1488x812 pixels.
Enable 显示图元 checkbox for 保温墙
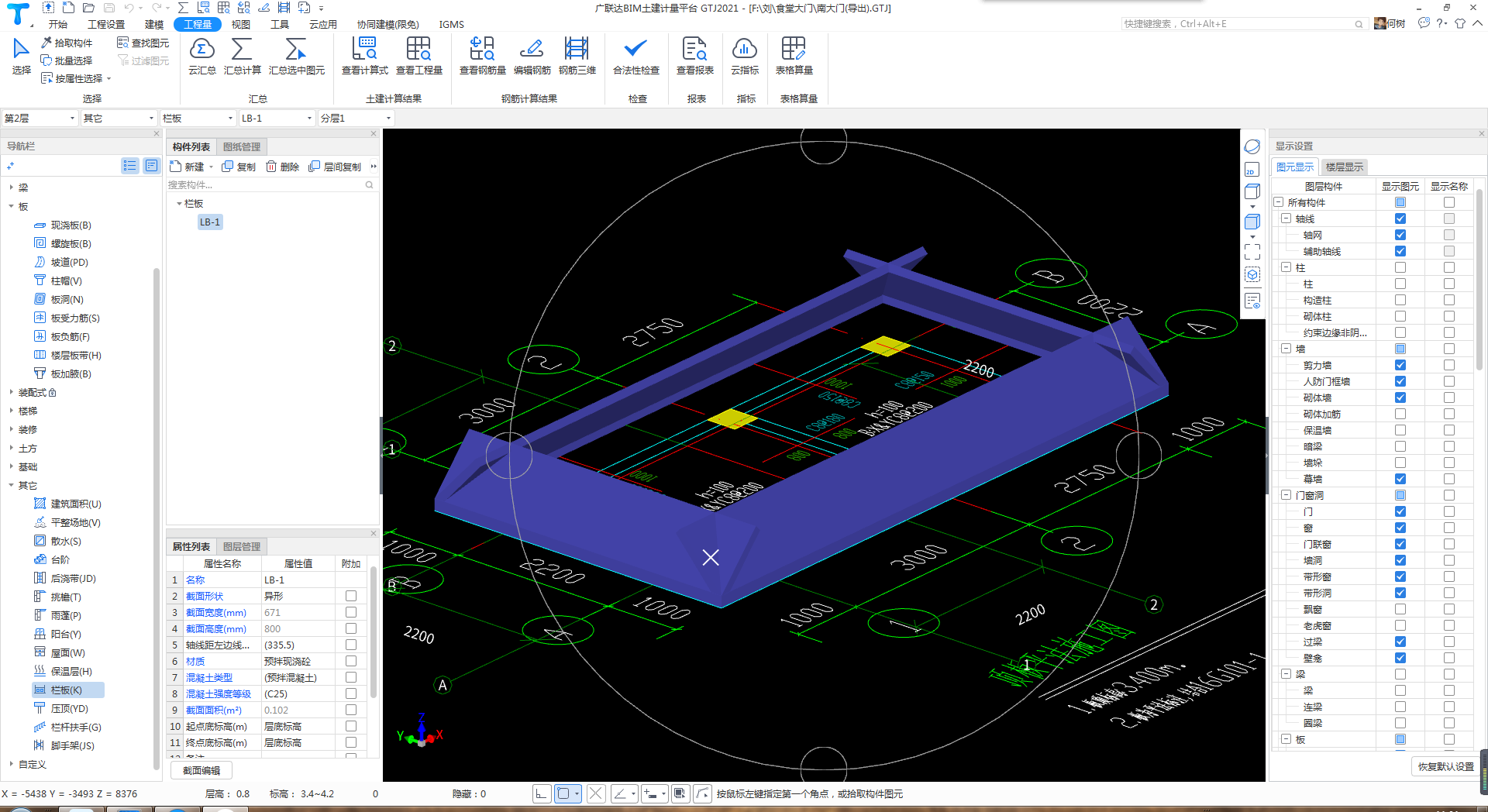[x=1400, y=430]
